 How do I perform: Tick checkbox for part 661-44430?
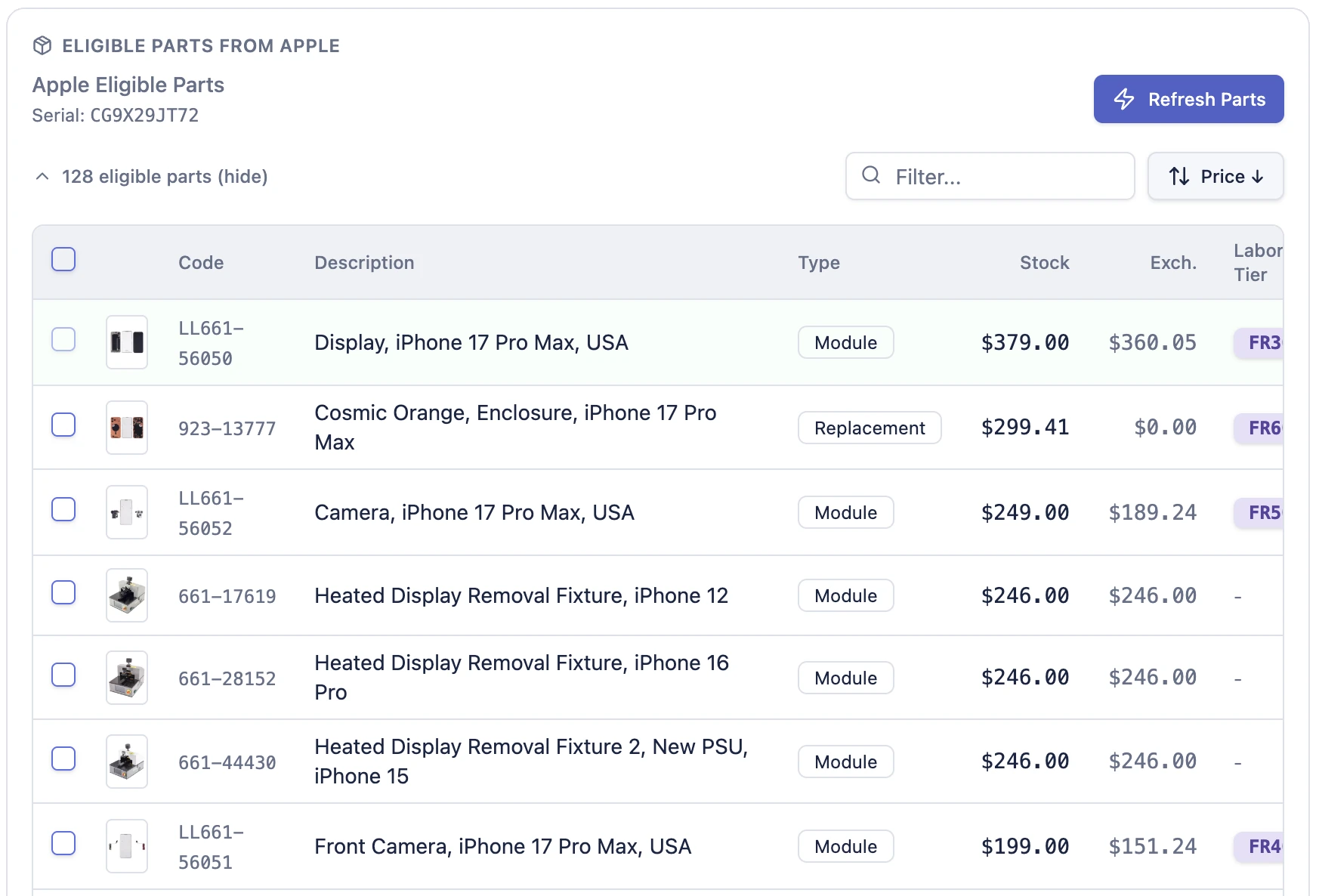(x=63, y=759)
